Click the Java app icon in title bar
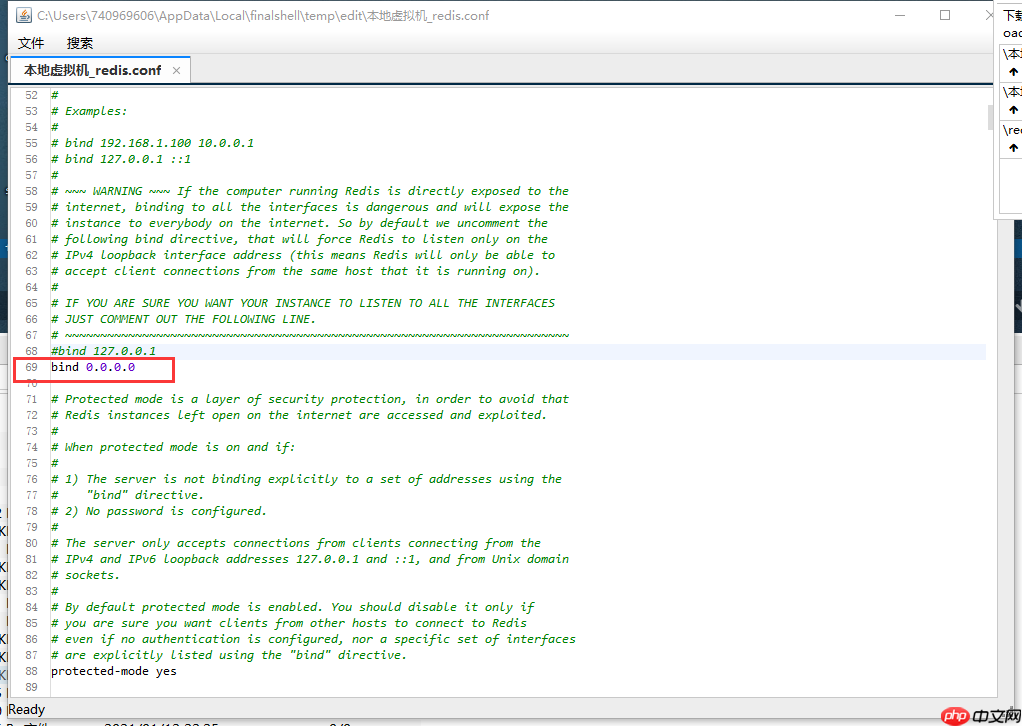 [x=23, y=15]
